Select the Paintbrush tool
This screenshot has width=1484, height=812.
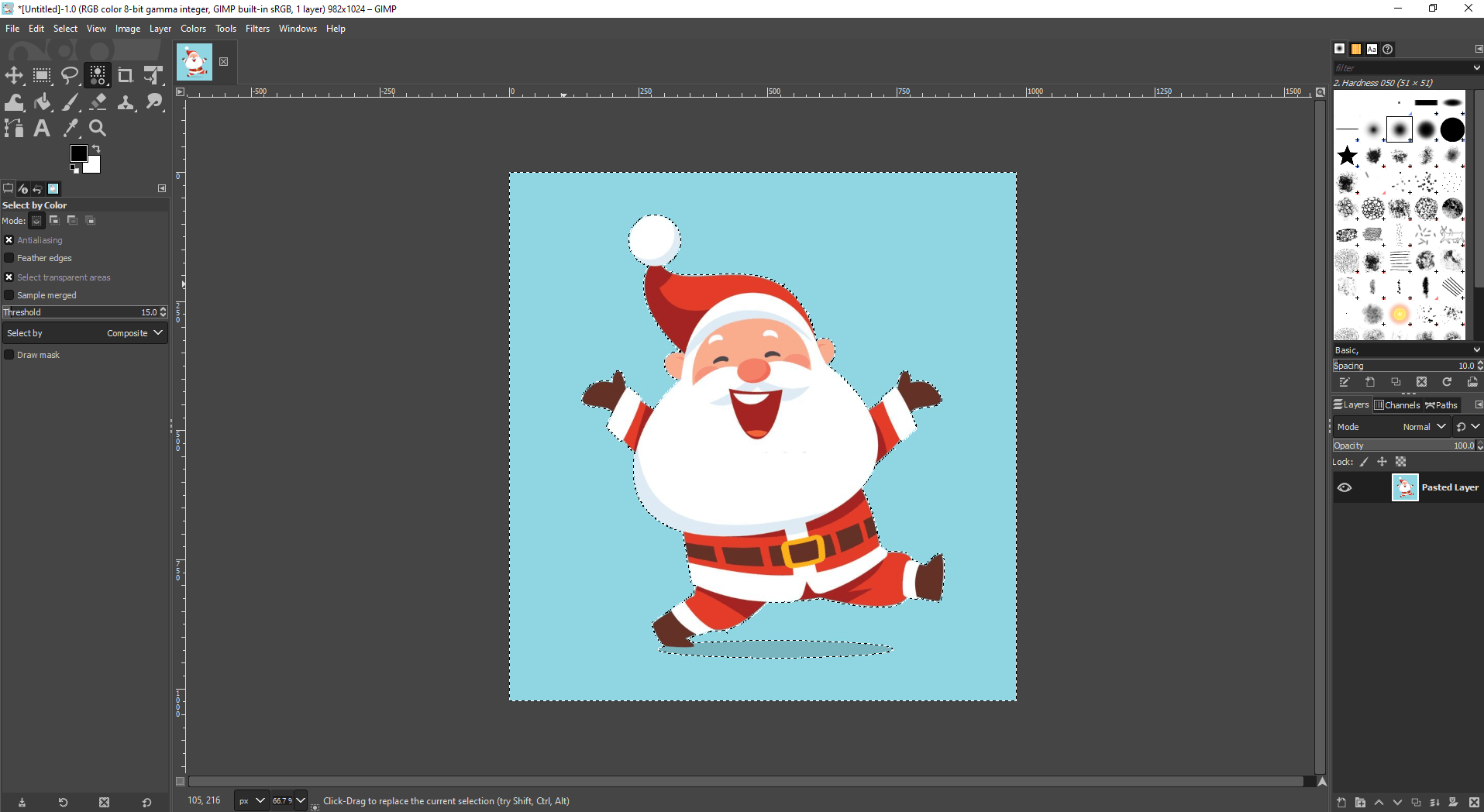point(70,101)
